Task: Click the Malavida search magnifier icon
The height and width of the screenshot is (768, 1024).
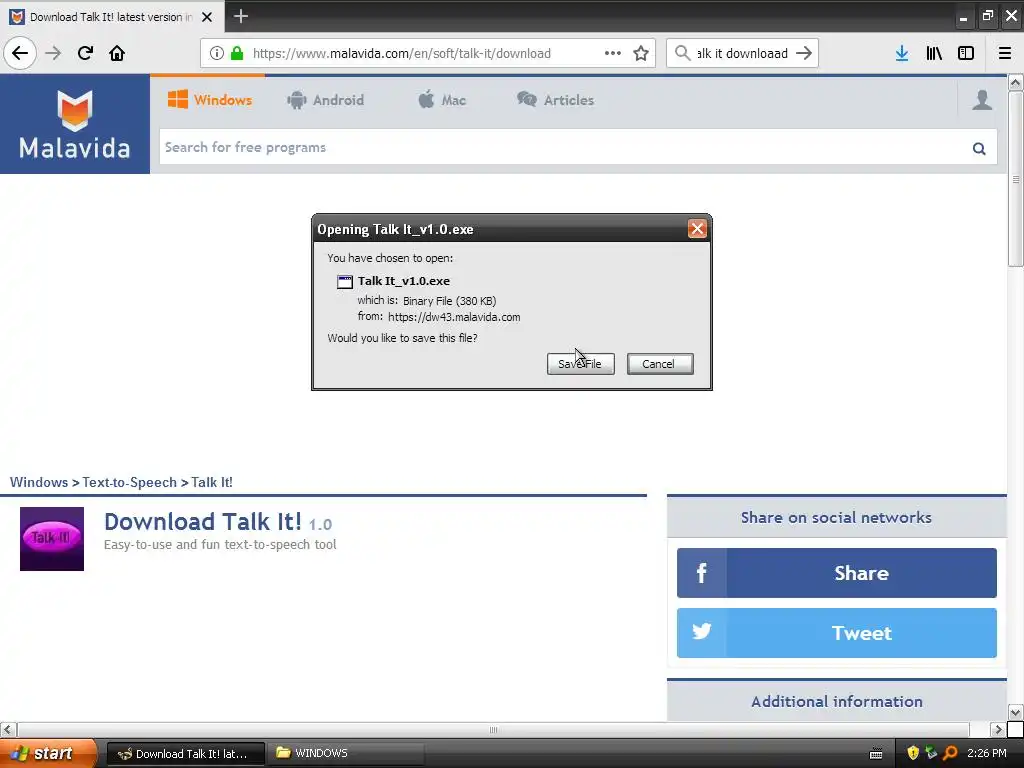Action: coord(979,148)
